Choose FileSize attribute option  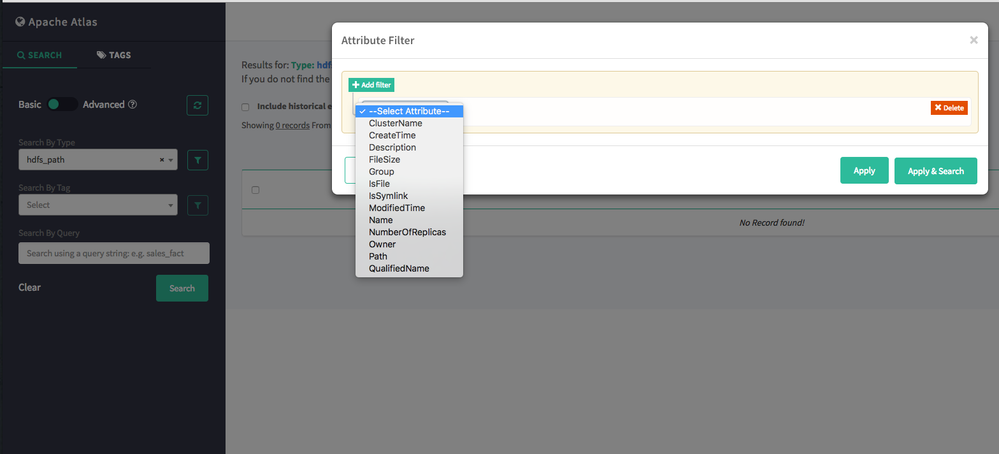coord(409,160)
